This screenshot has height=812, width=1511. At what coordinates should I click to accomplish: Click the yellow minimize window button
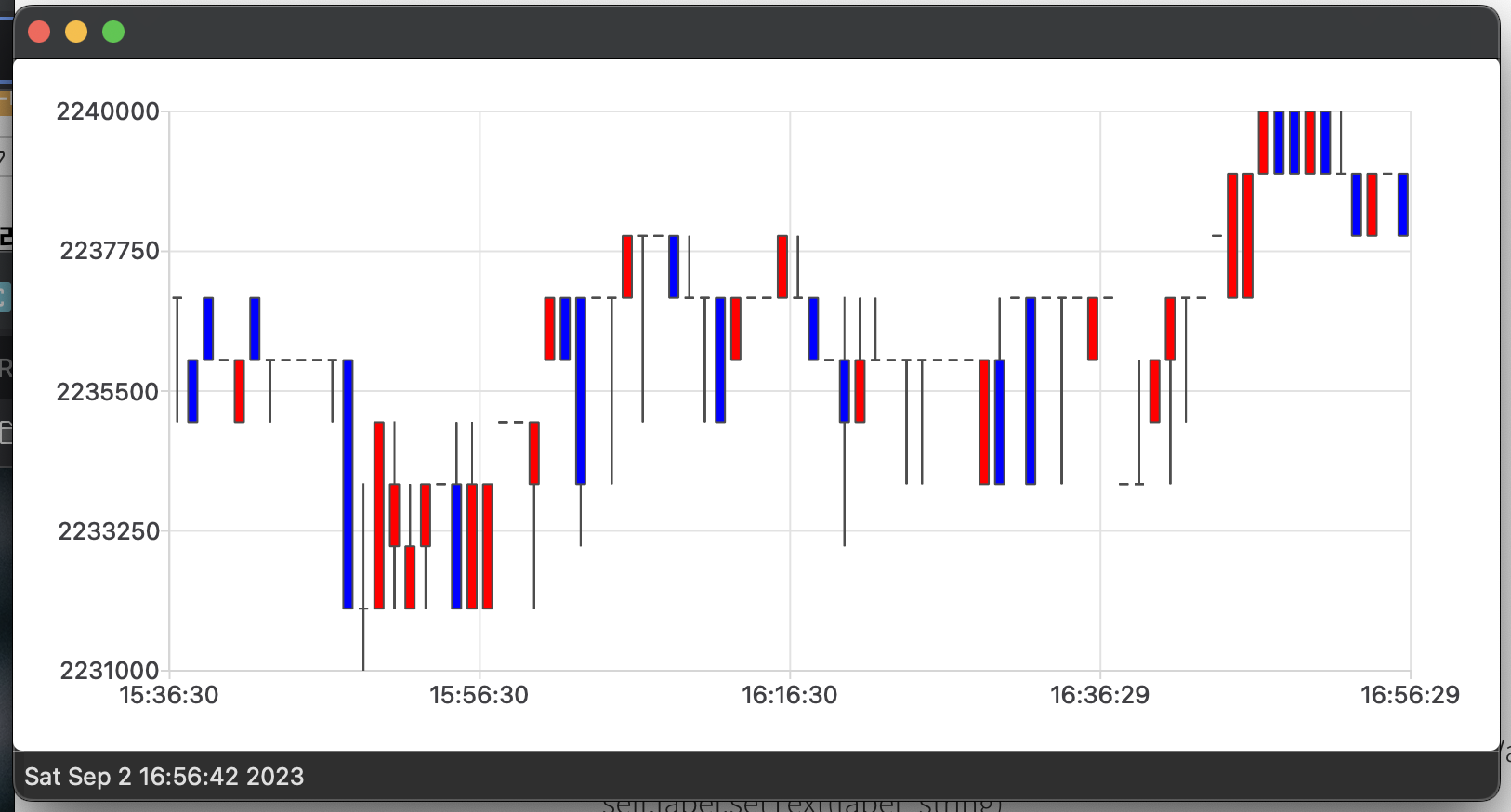pos(76,32)
